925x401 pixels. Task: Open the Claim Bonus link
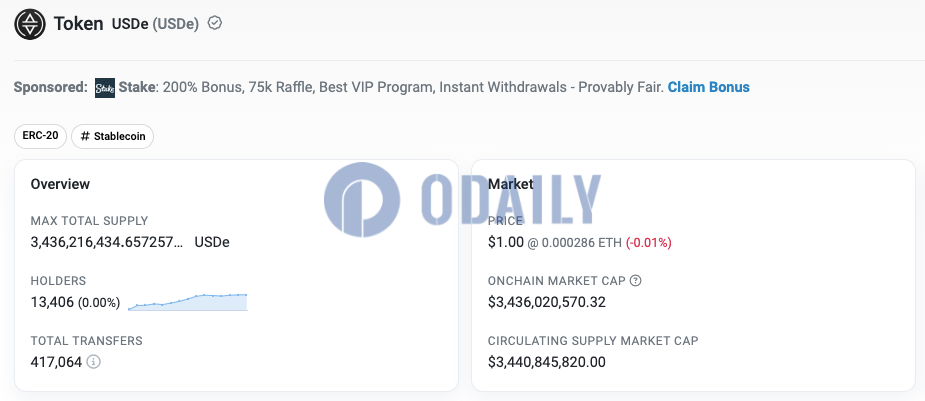click(x=708, y=87)
